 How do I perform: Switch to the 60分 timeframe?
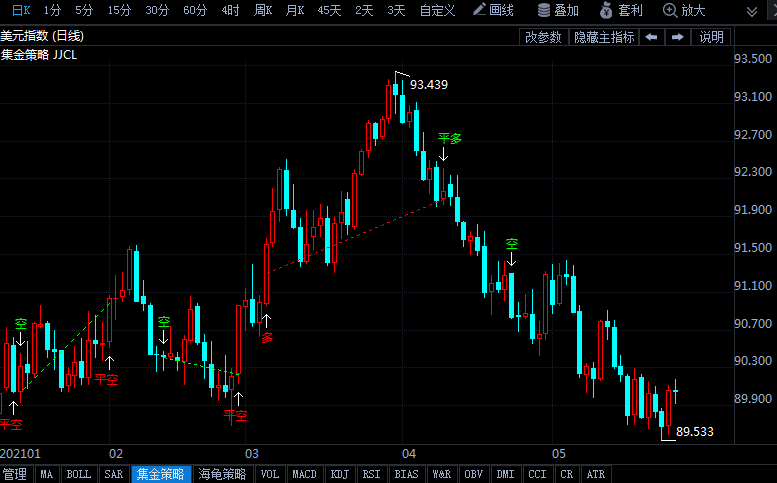click(195, 10)
